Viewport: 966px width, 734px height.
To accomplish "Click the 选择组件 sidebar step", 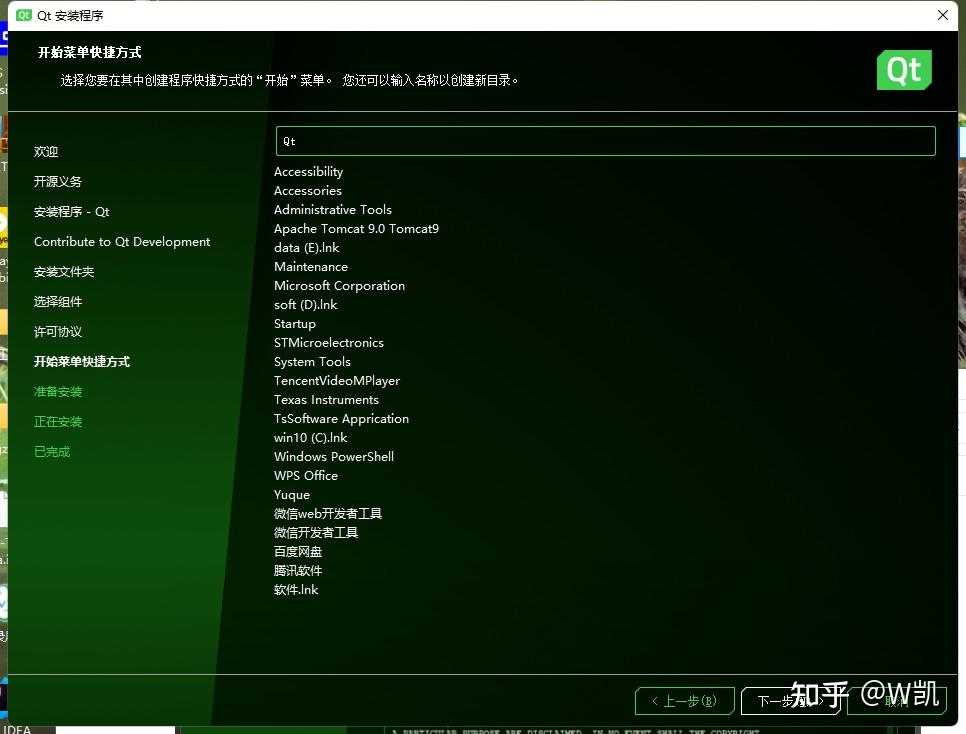I will (58, 302).
